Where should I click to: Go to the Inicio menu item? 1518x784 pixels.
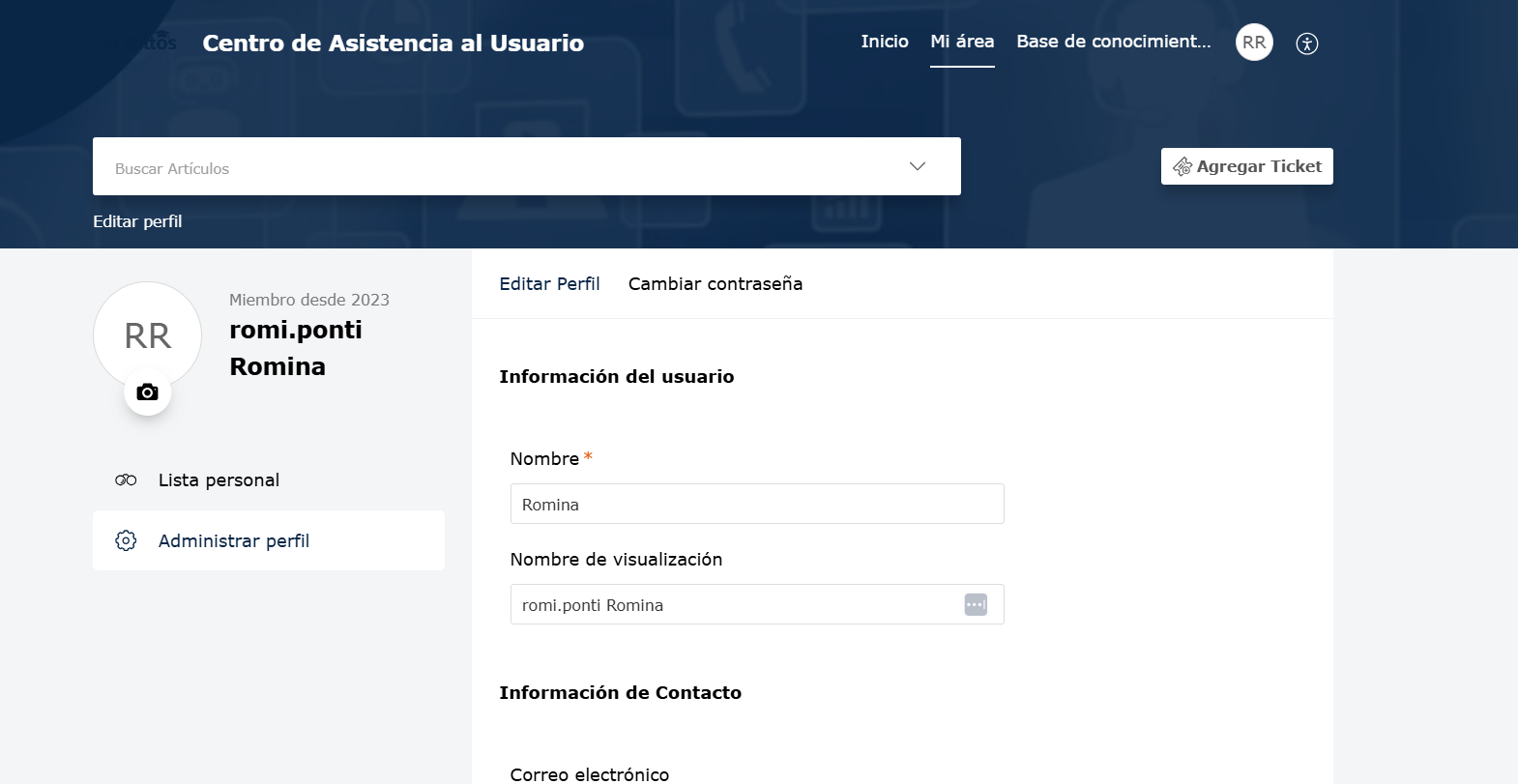pyautogui.click(x=885, y=42)
